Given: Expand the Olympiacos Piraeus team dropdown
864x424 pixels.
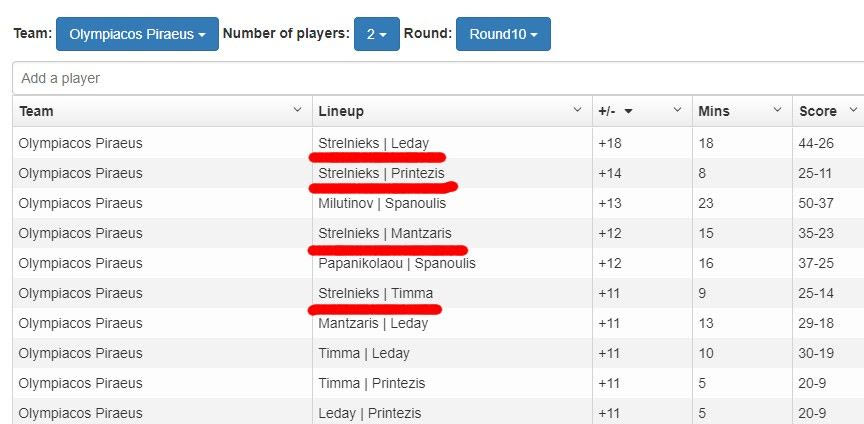Looking at the screenshot, I should click(137, 34).
